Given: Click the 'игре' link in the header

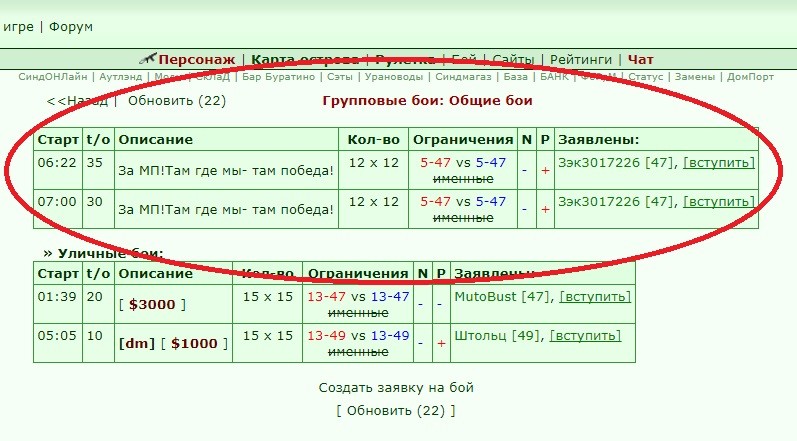Looking at the screenshot, I should click(18, 27).
